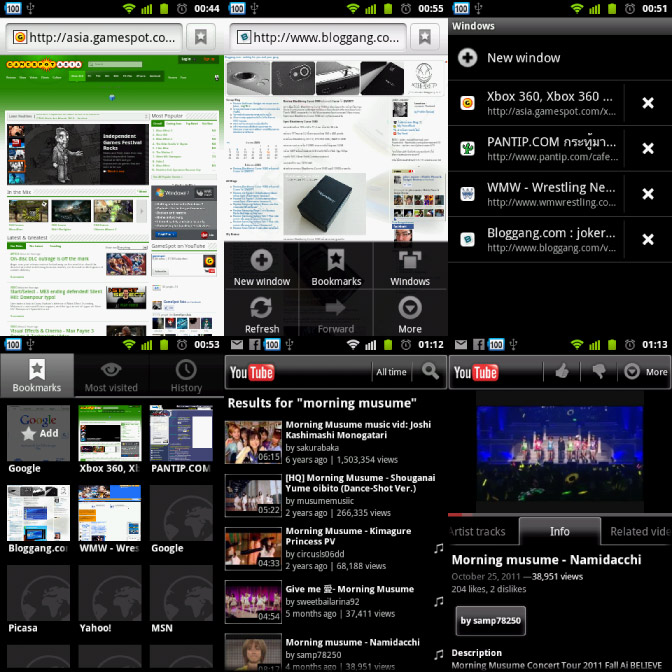The image size is (672, 672).
Task: Tap Refresh in the browser menu
Action: [261, 314]
